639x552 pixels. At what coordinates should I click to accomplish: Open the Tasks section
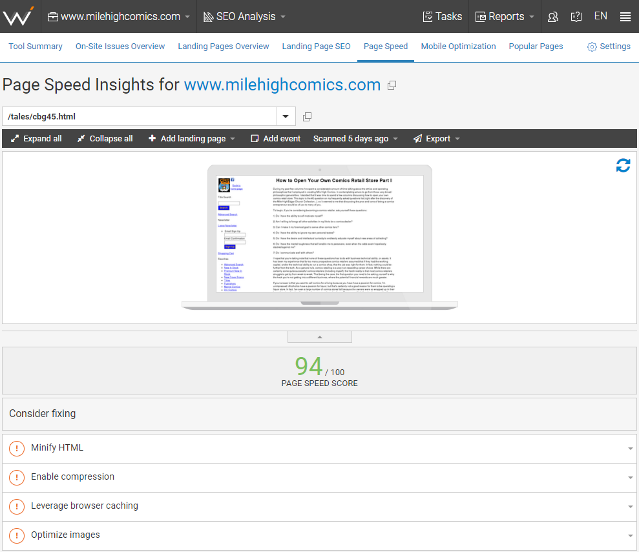(442, 16)
